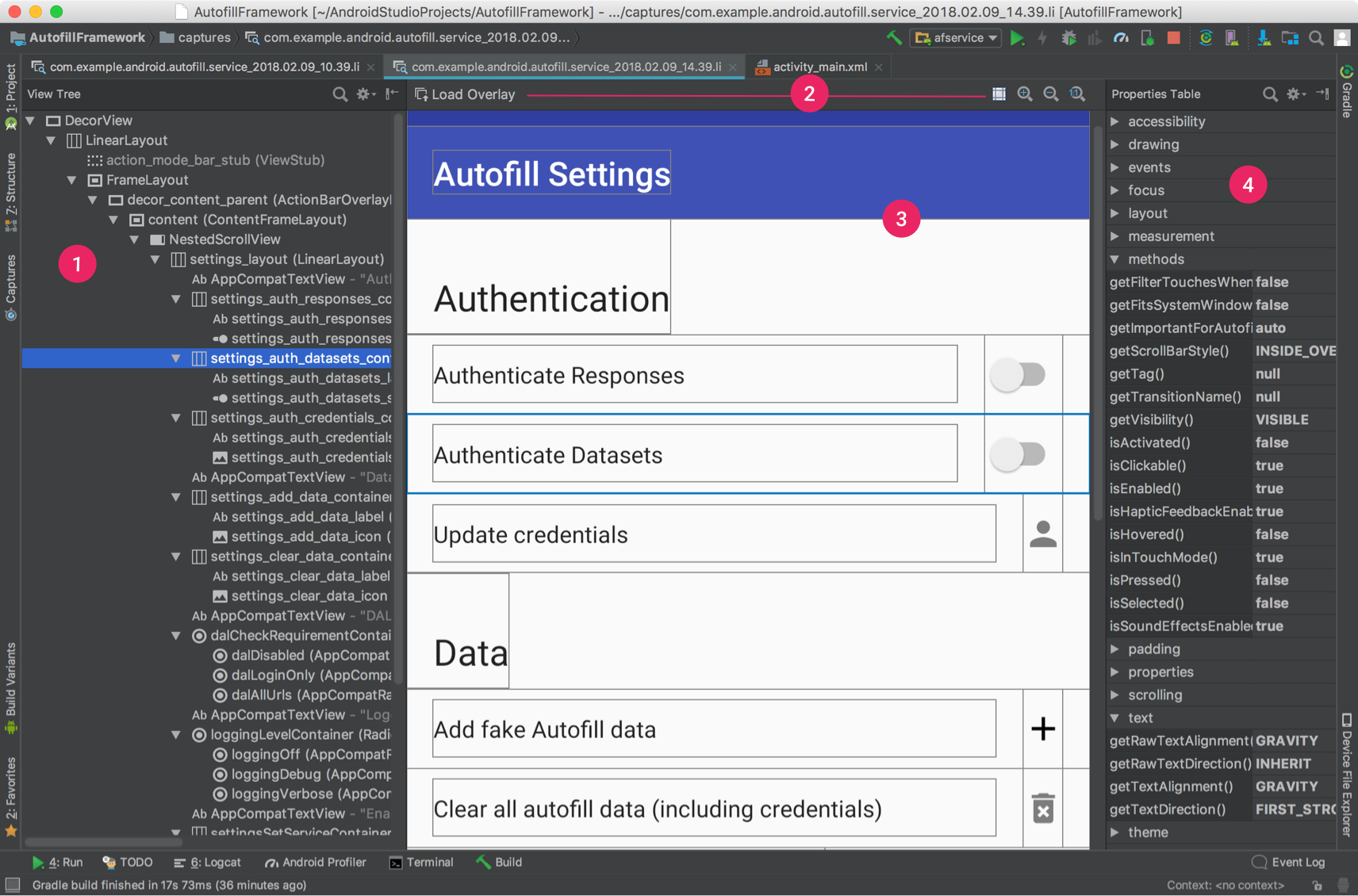Run the afservice configuration

tap(1018, 37)
